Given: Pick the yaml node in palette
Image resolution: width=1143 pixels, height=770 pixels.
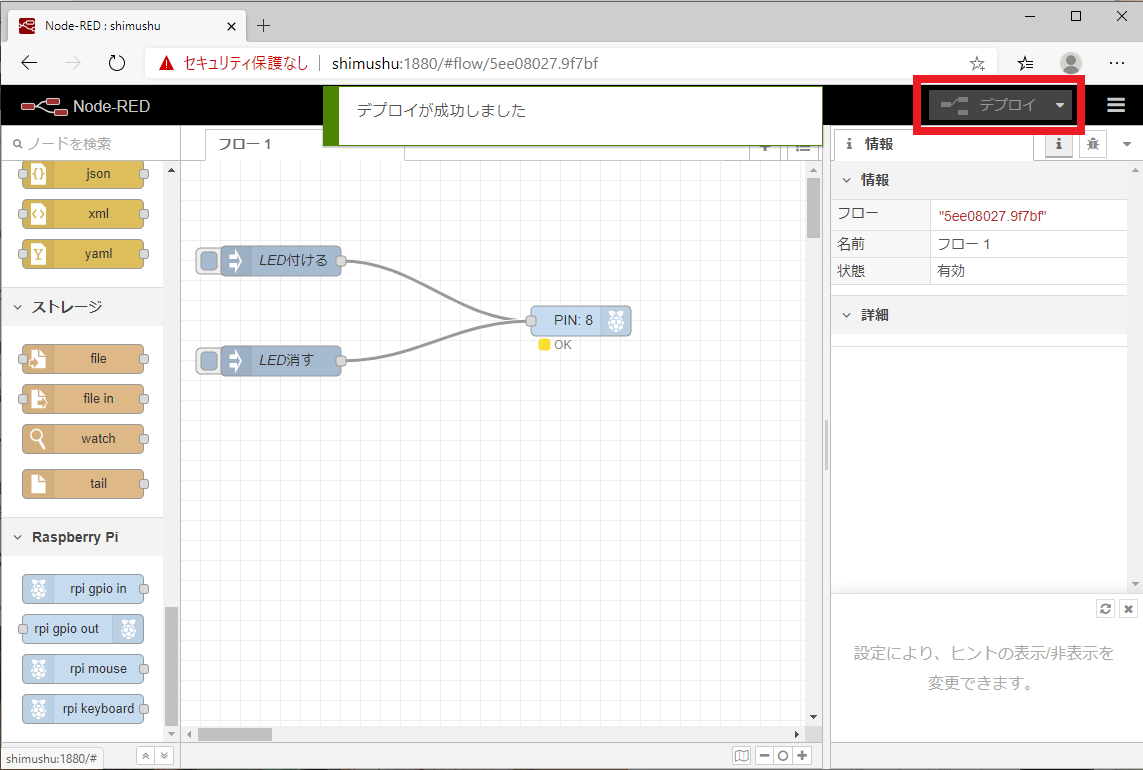Looking at the screenshot, I should click(x=83, y=254).
